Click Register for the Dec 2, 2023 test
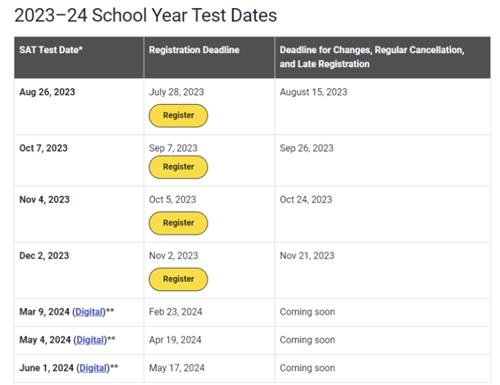500x385 pixels. point(178,279)
